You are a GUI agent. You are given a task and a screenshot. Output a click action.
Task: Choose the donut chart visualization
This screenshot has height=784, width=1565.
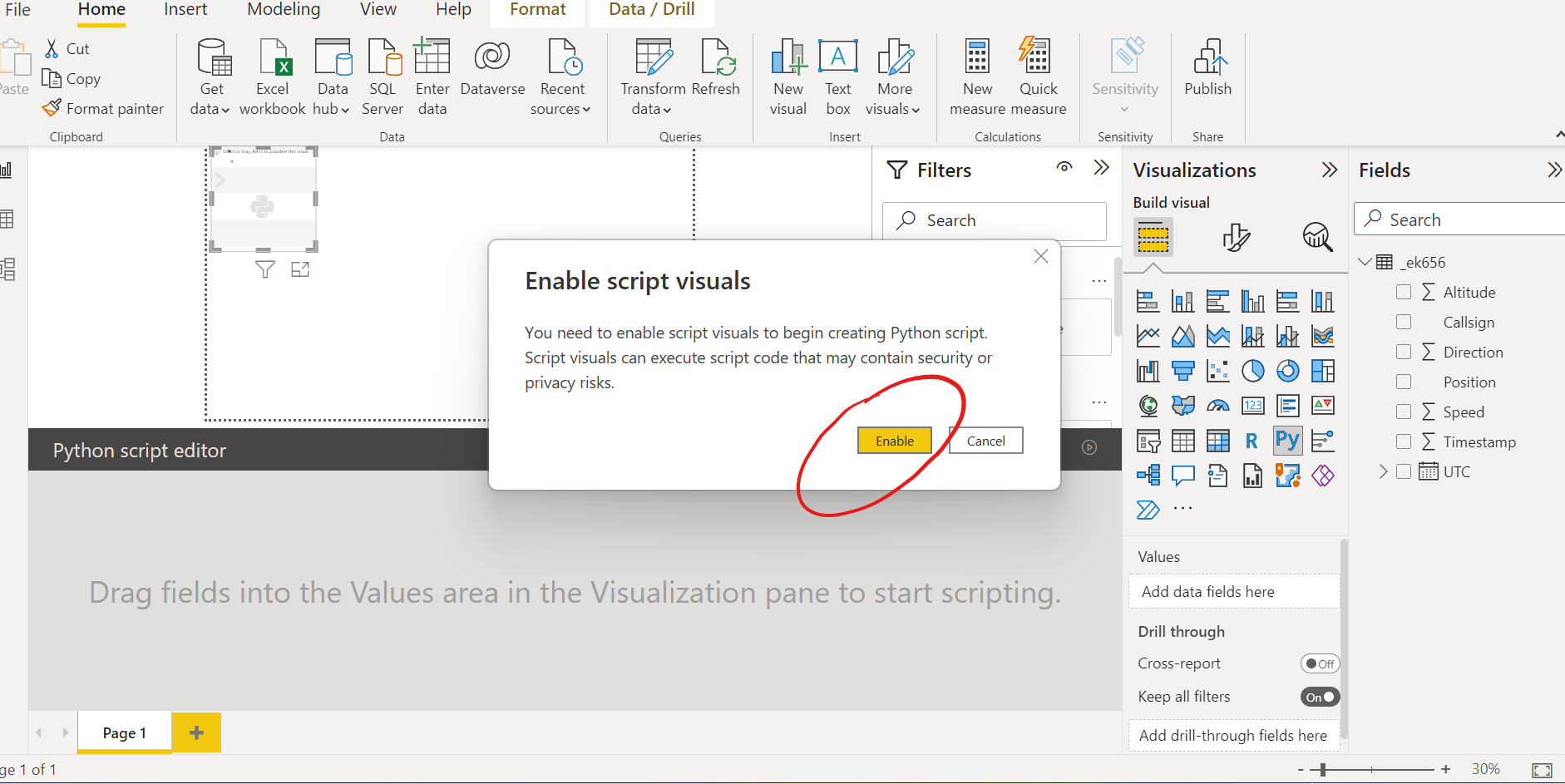pyautogui.click(x=1287, y=371)
